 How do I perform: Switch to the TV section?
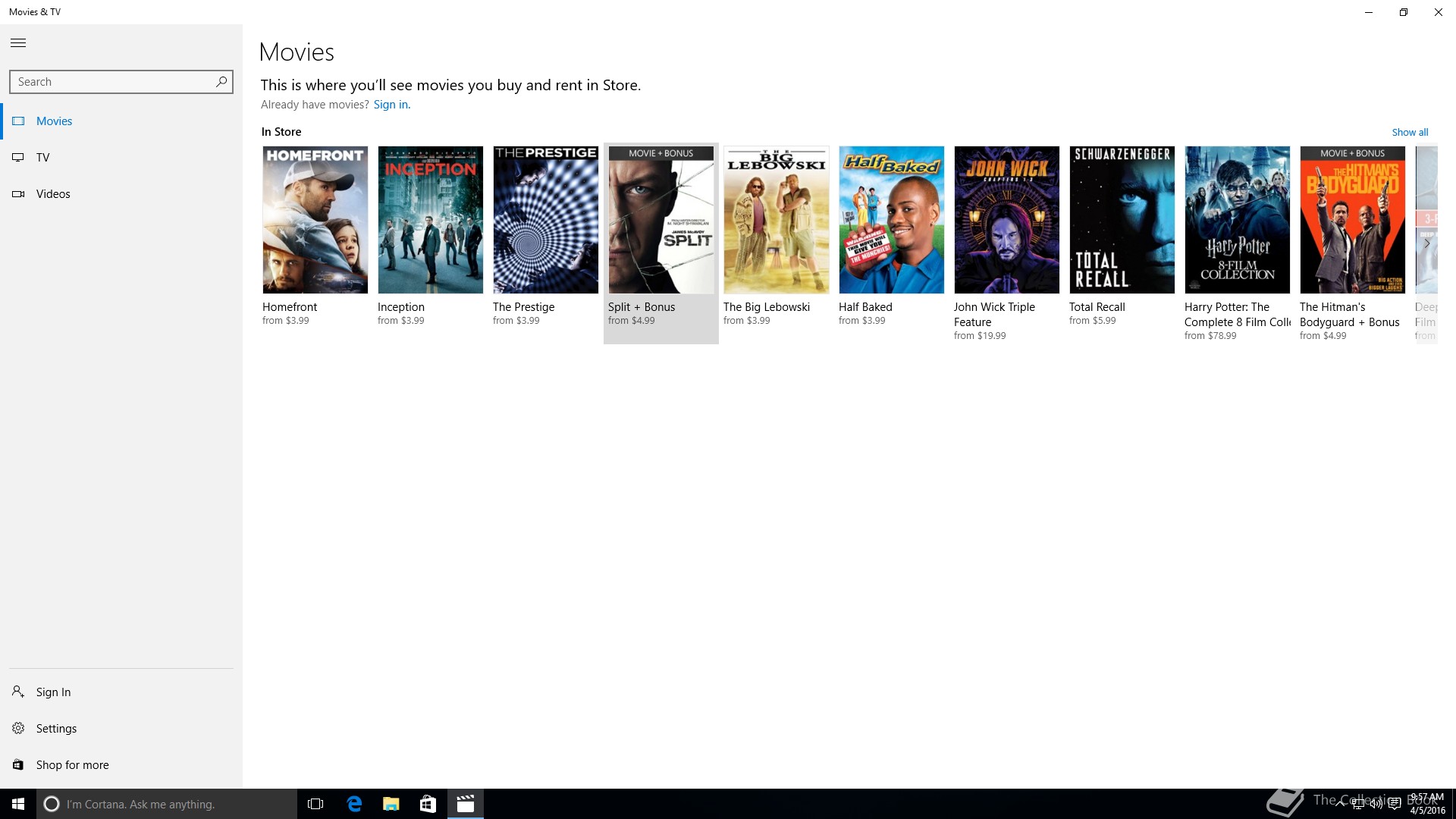(x=121, y=158)
